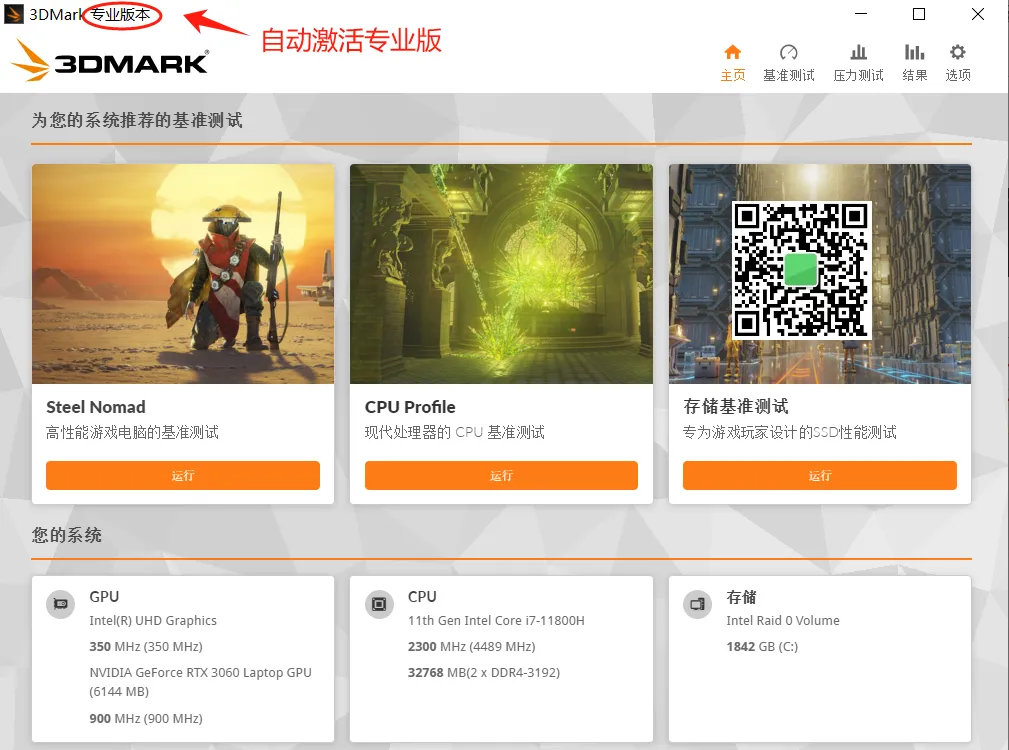Run the Steel Nomad benchmark

pyautogui.click(x=183, y=475)
